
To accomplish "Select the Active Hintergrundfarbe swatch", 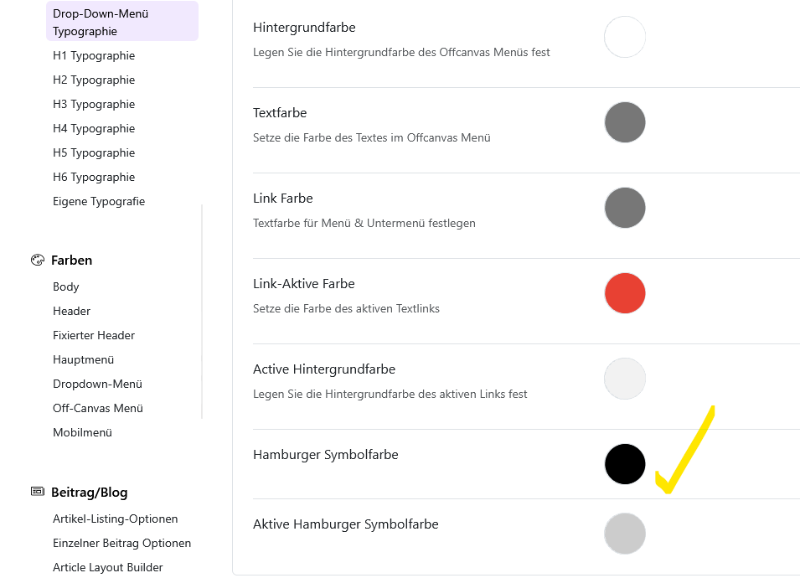I will tap(625, 379).
